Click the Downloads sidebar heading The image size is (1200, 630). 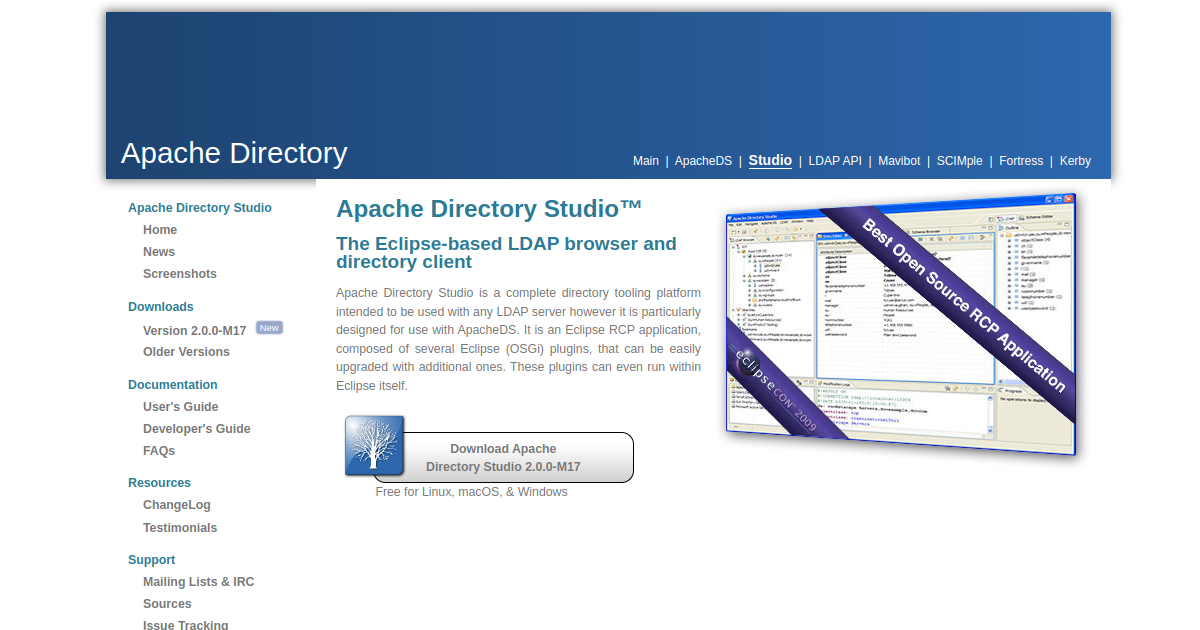161,307
